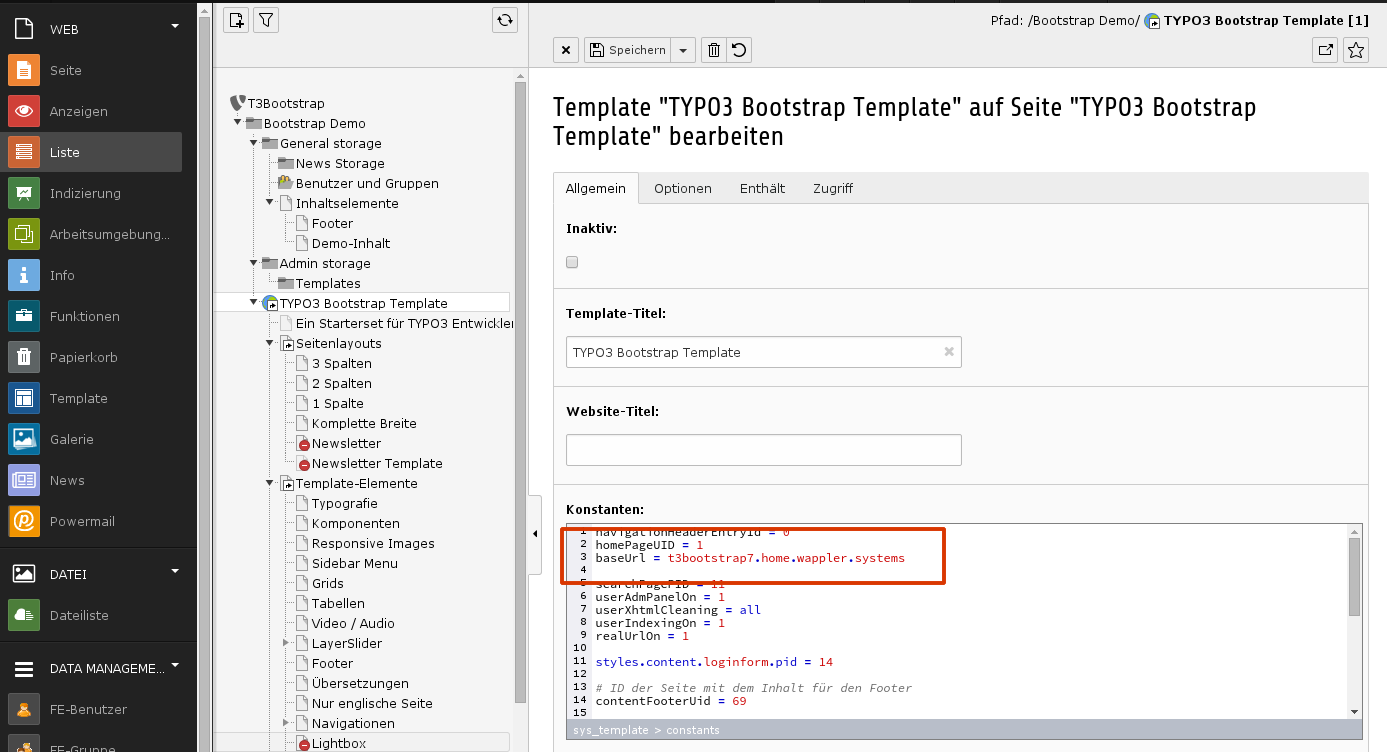Image resolution: width=1387 pixels, height=752 pixels.
Task: Collapse the Template-Elemente tree node
Action: click(x=270, y=483)
